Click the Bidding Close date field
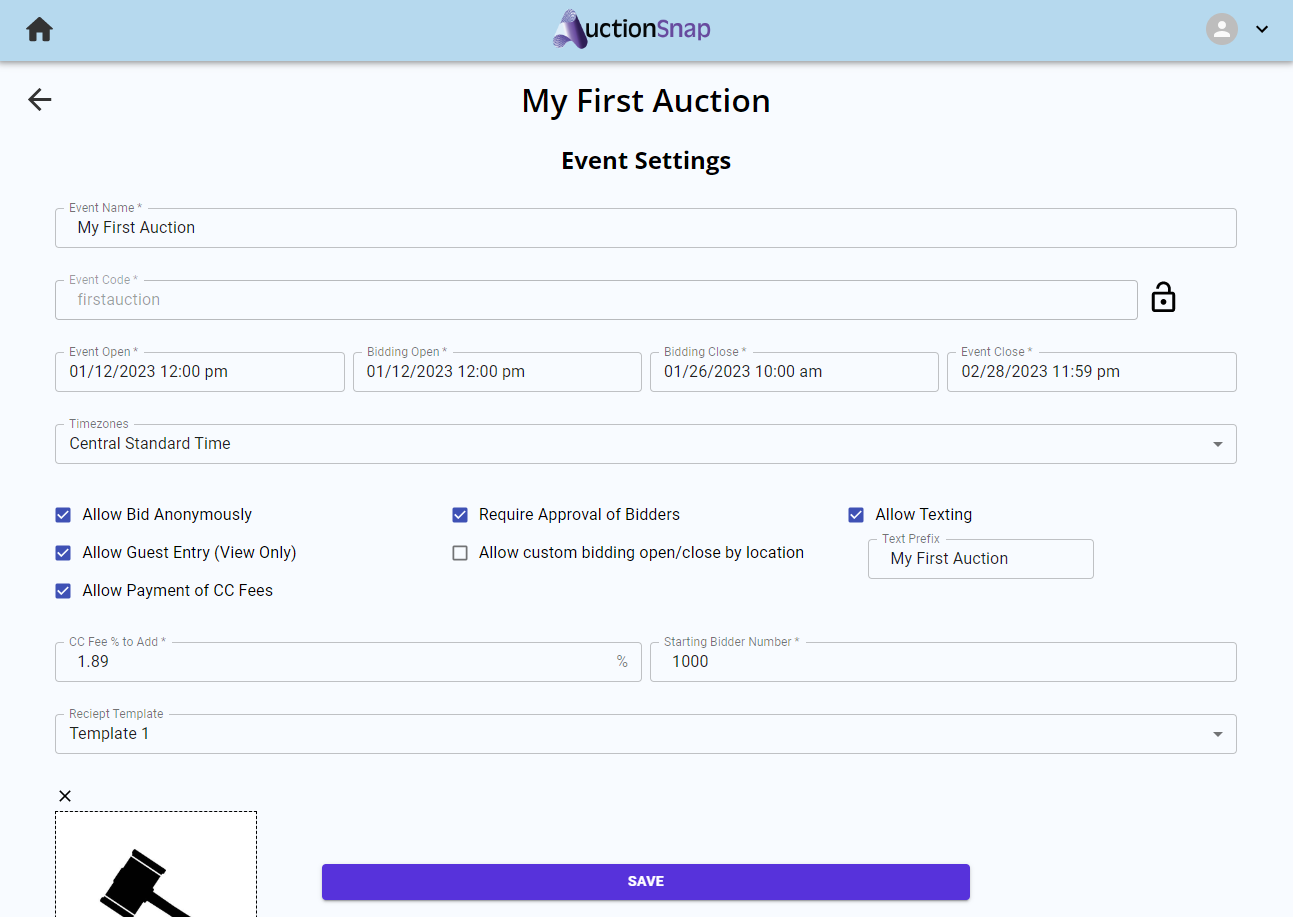The width and height of the screenshot is (1293, 917). (x=794, y=372)
